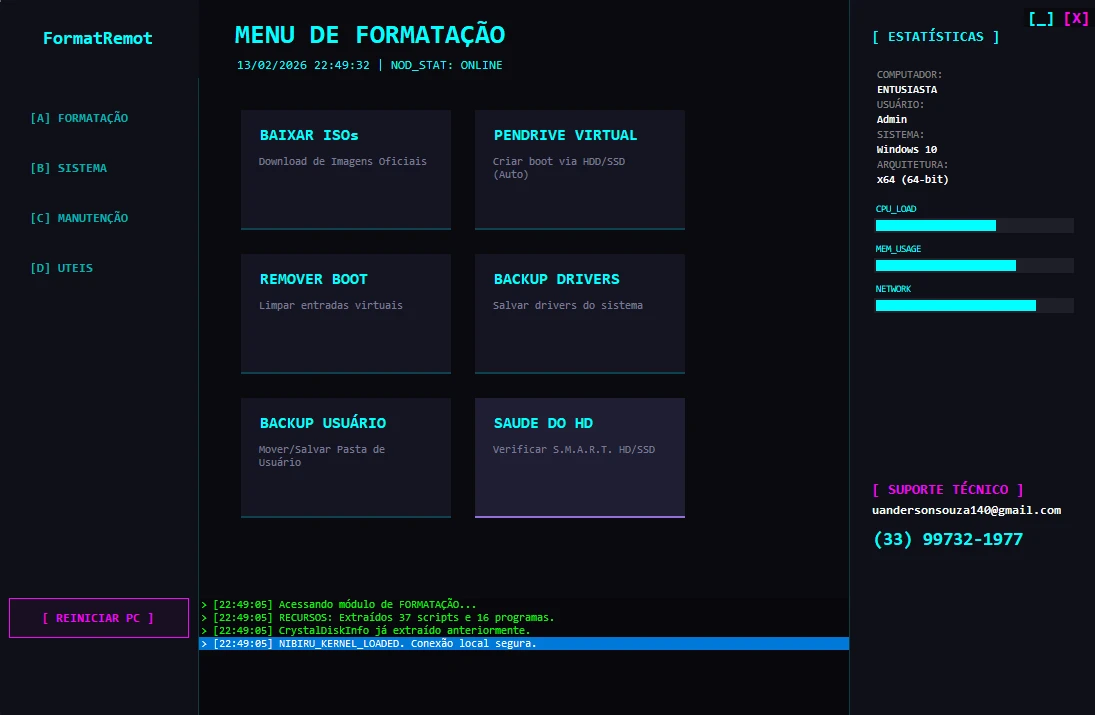Click the MEM_USAGE bar
This screenshot has width=1095, height=715.
[974, 265]
